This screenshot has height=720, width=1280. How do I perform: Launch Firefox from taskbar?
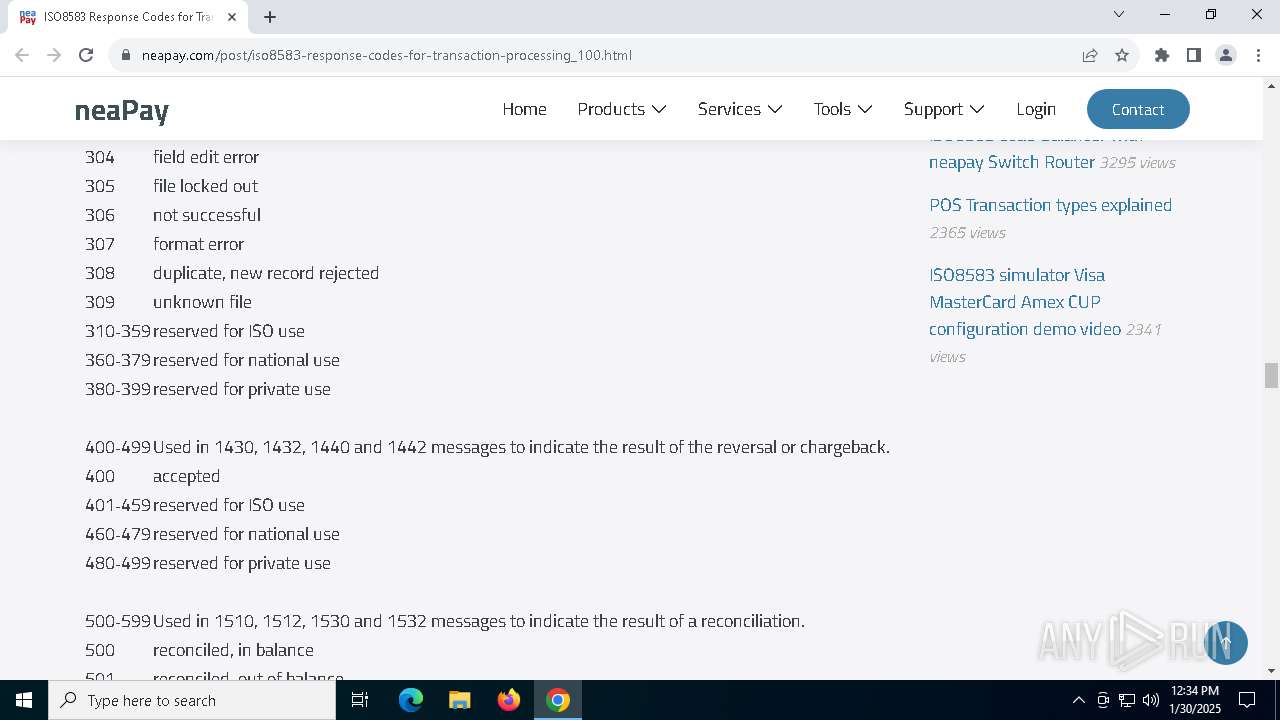point(509,700)
